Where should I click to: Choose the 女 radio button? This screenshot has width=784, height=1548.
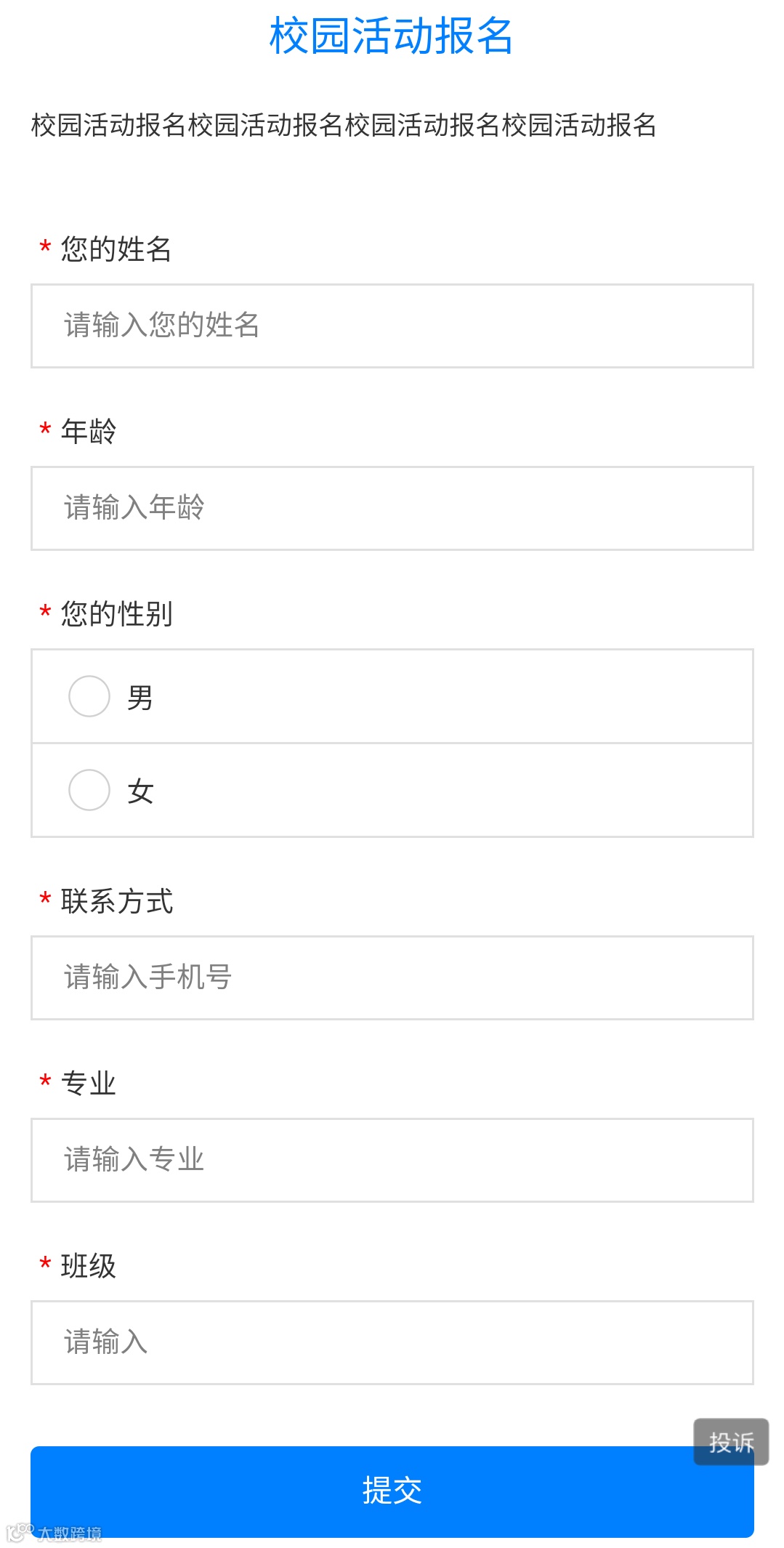89,790
